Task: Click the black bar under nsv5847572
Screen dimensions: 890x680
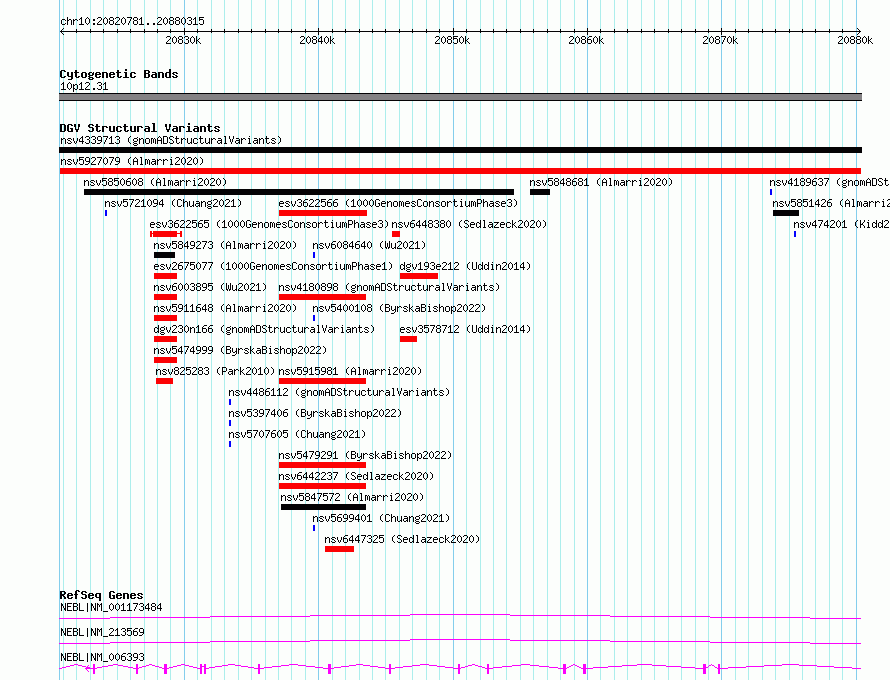Action: (324, 507)
